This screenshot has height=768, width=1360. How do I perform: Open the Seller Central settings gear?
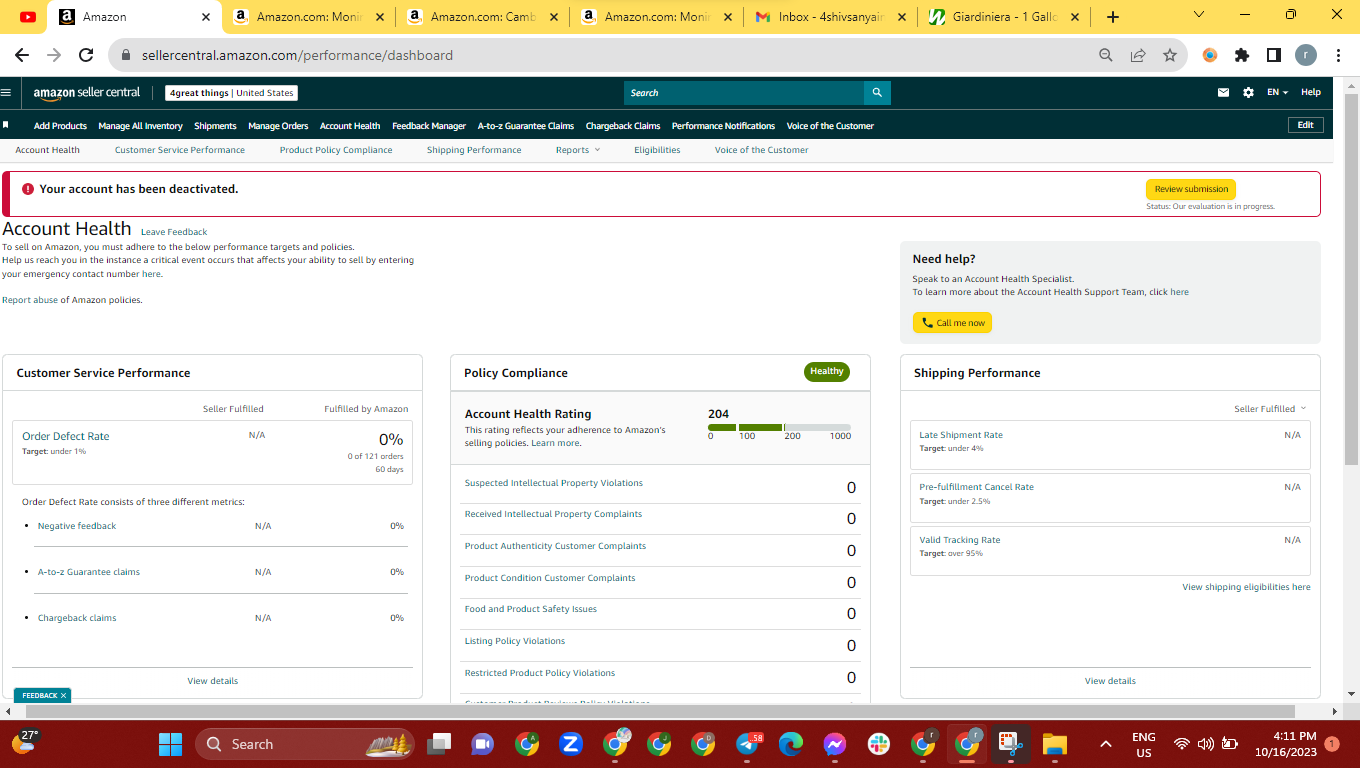(x=1248, y=92)
